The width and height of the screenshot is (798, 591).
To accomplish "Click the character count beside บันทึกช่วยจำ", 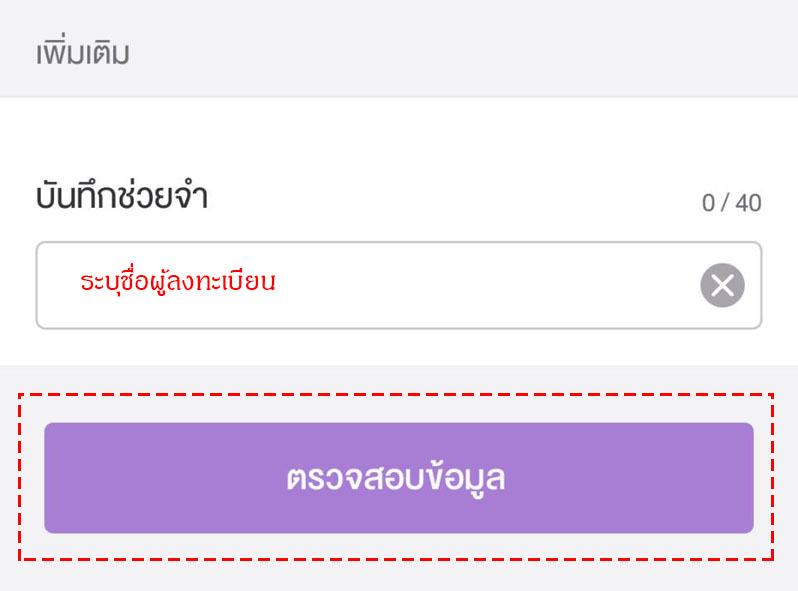I will (x=731, y=203).
